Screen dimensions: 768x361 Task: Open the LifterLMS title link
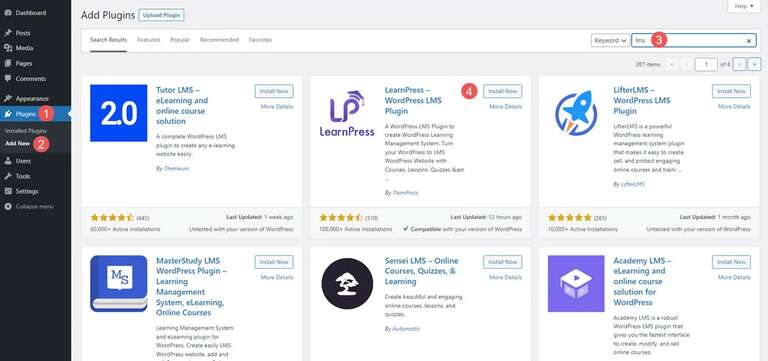coord(642,100)
